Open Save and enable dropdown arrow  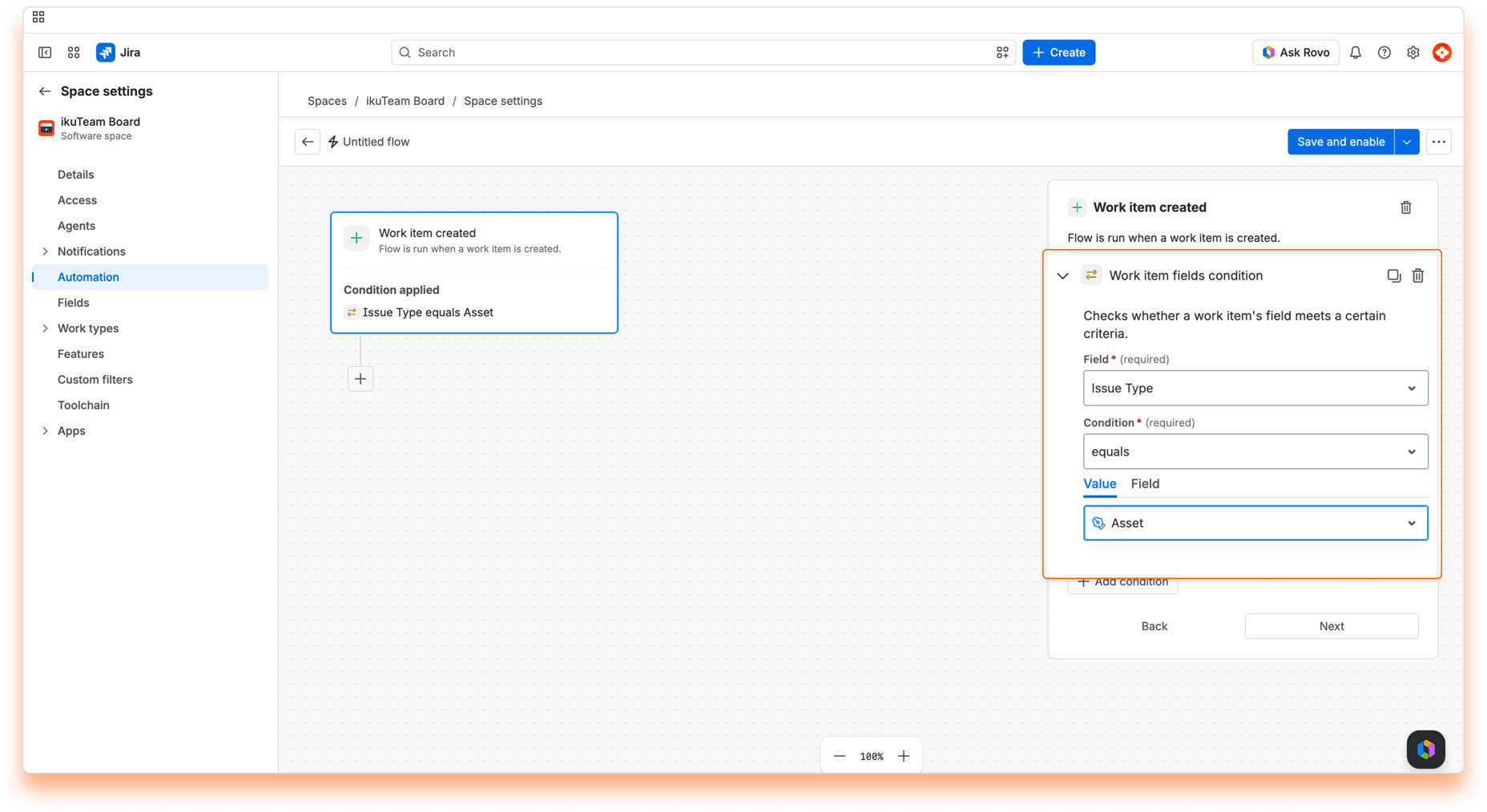coord(1407,142)
